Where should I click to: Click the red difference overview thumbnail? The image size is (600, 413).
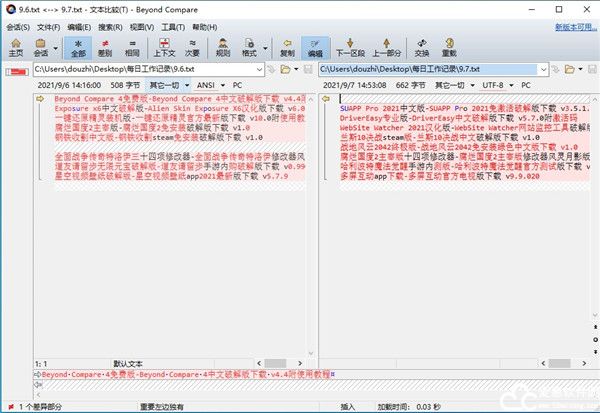(x=17, y=72)
